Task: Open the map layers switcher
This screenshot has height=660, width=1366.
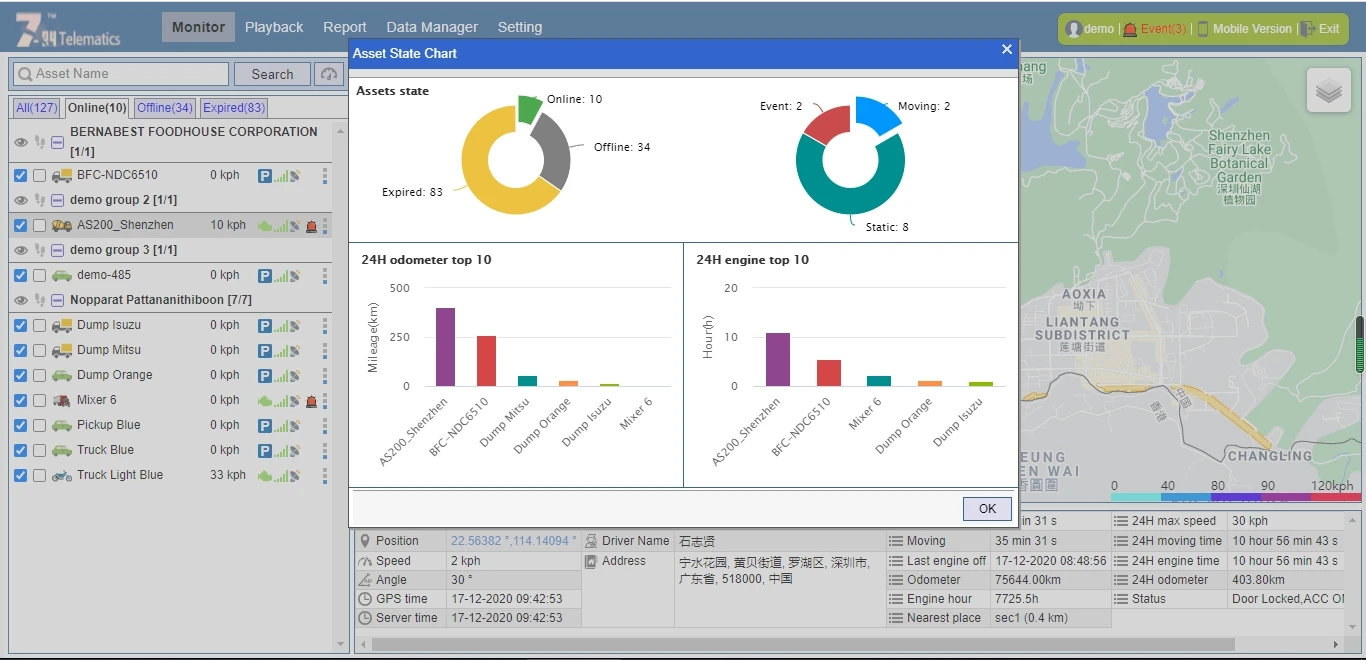Action: click(1328, 91)
